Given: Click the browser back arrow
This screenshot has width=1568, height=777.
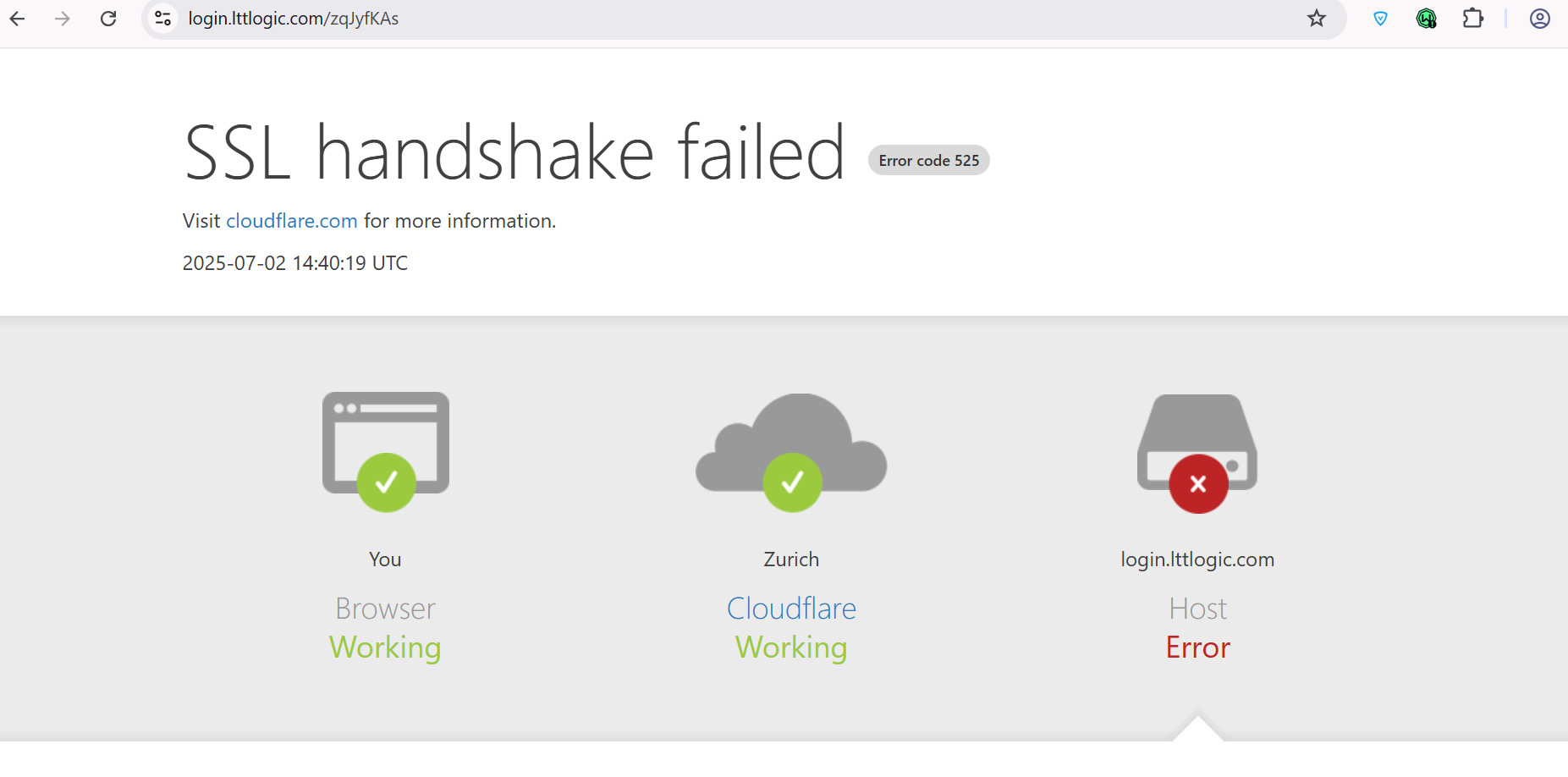Looking at the screenshot, I should [x=18, y=19].
